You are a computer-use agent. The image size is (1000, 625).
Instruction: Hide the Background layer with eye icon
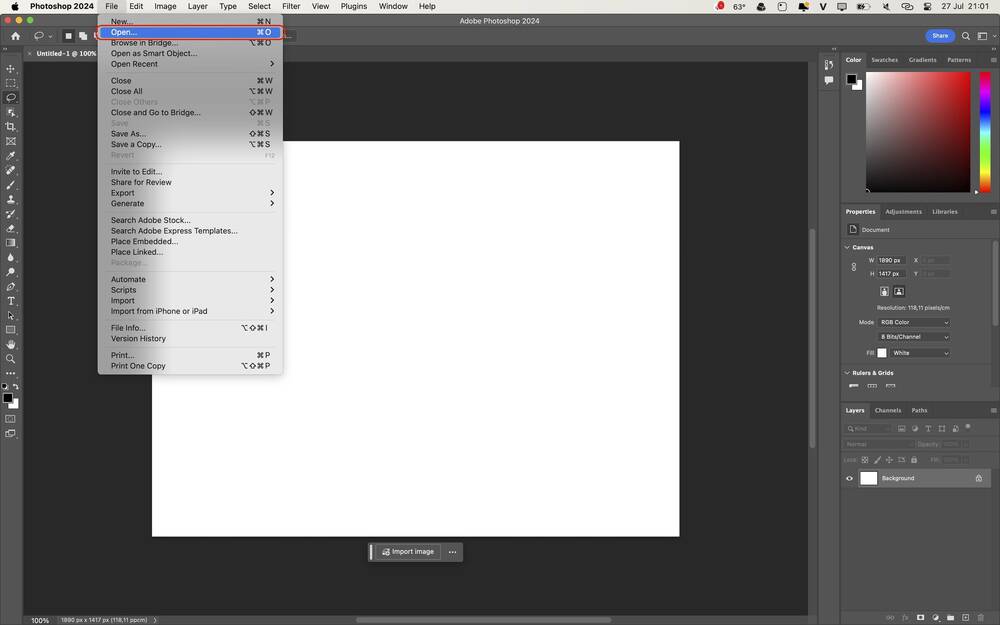[x=850, y=478]
